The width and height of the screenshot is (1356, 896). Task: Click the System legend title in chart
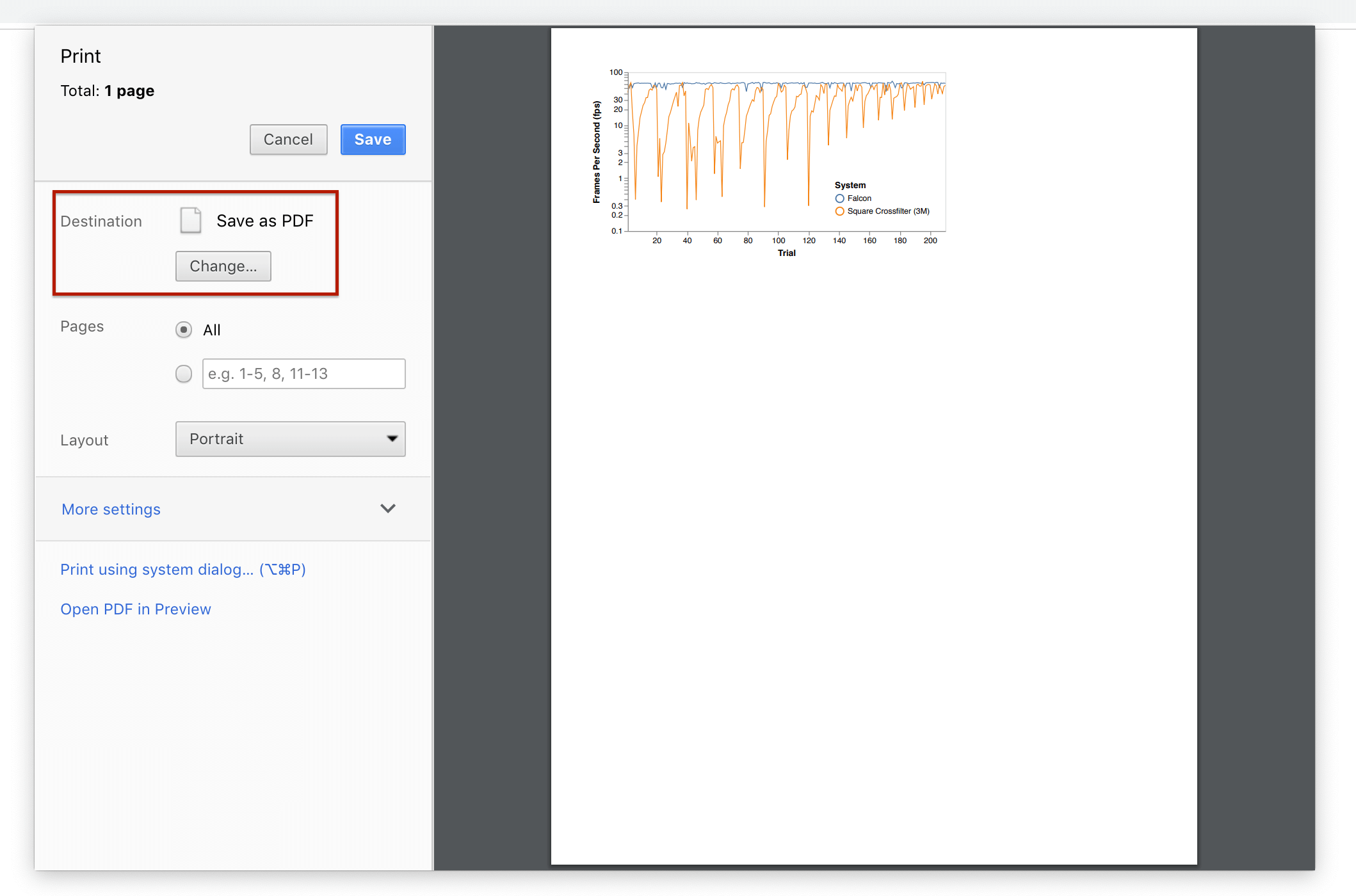coord(850,186)
